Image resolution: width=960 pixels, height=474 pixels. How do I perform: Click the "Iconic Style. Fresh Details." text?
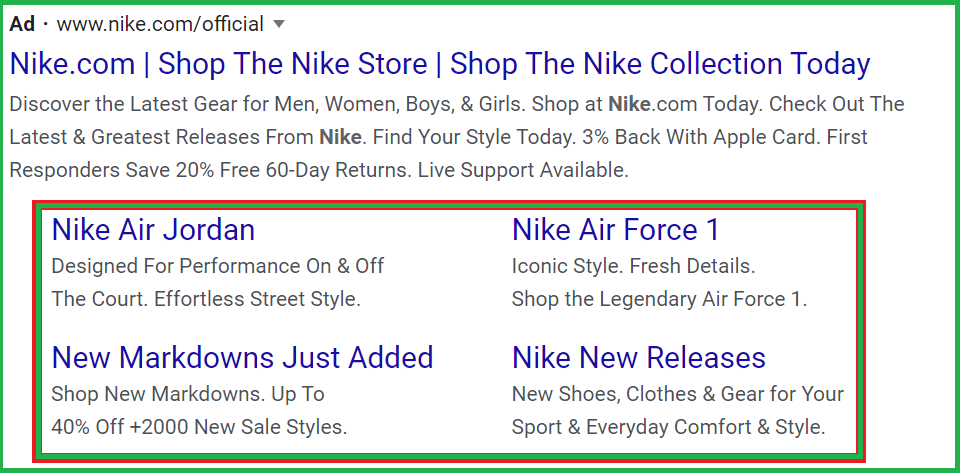[633, 266]
